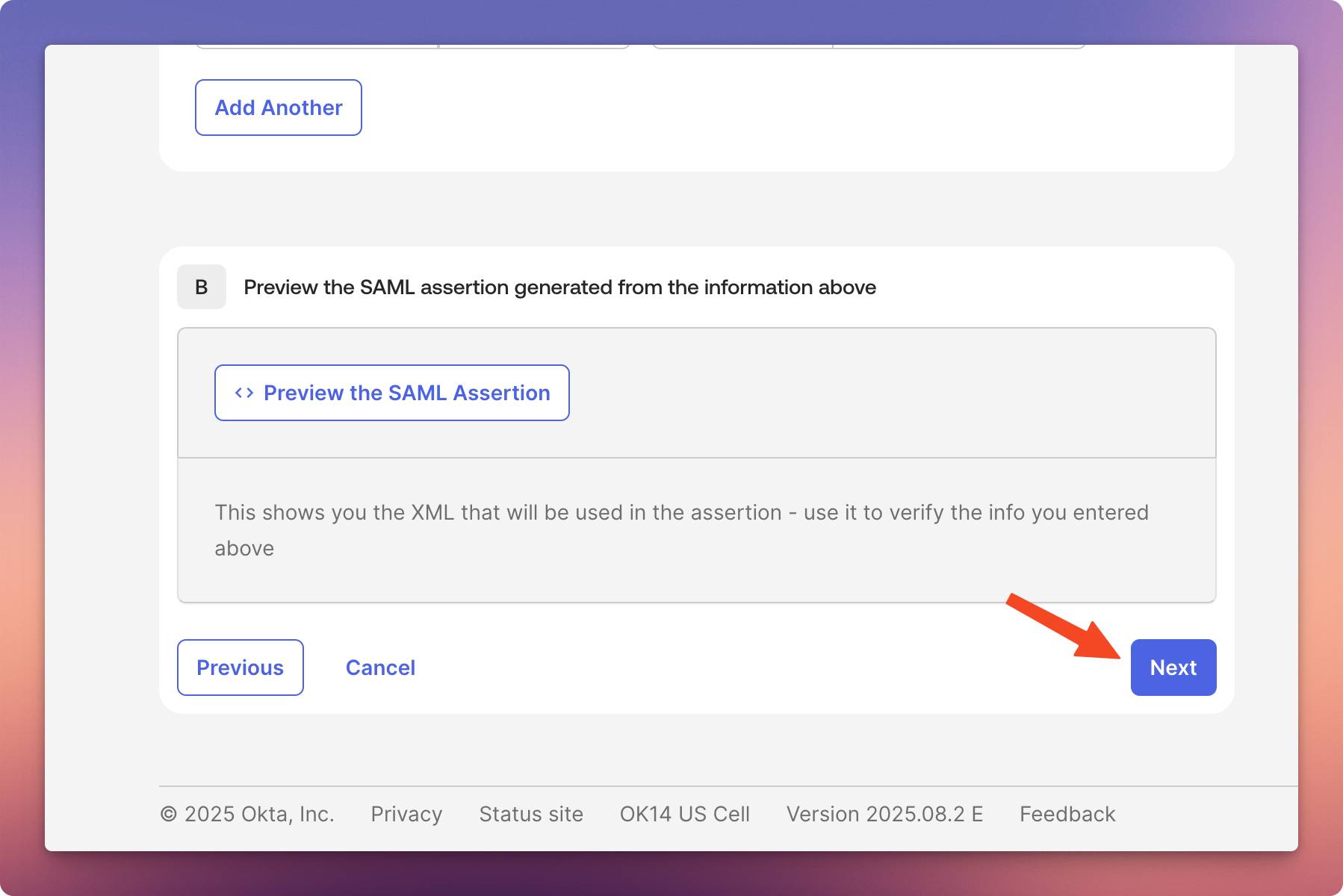Go back with the Previous button
This screenshot has width=1343, height=896.
pos(241,668)
